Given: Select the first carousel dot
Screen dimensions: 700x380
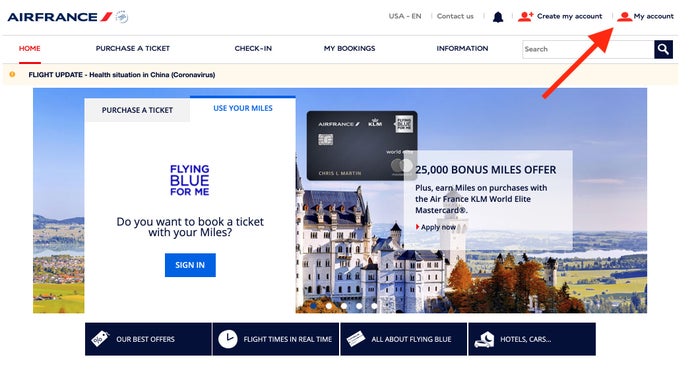Looking at the screenshot, I should click(x=313, y=306).
